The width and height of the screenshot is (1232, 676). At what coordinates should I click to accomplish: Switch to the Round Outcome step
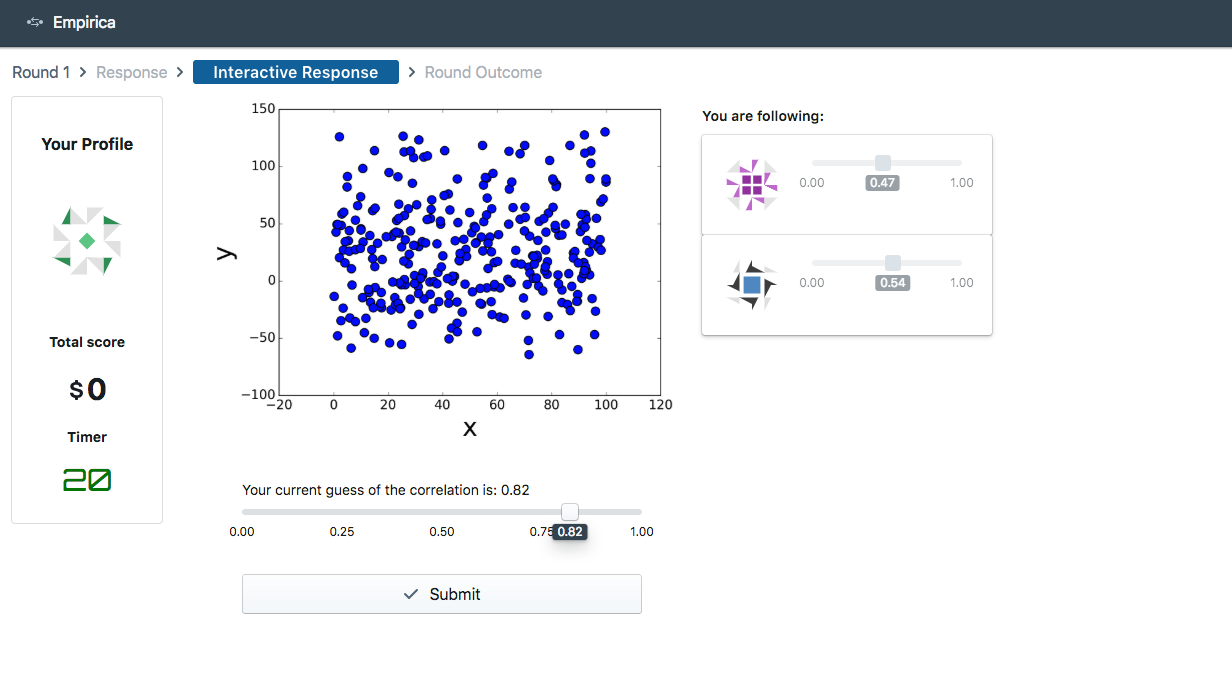click(483, 72)
